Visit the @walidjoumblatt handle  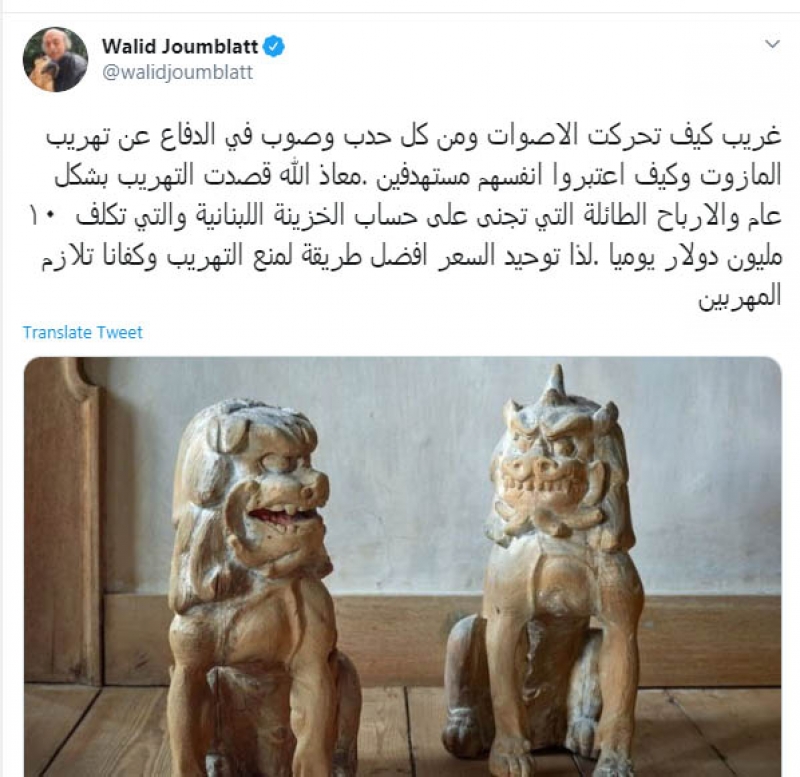click(x=178, y=72)
